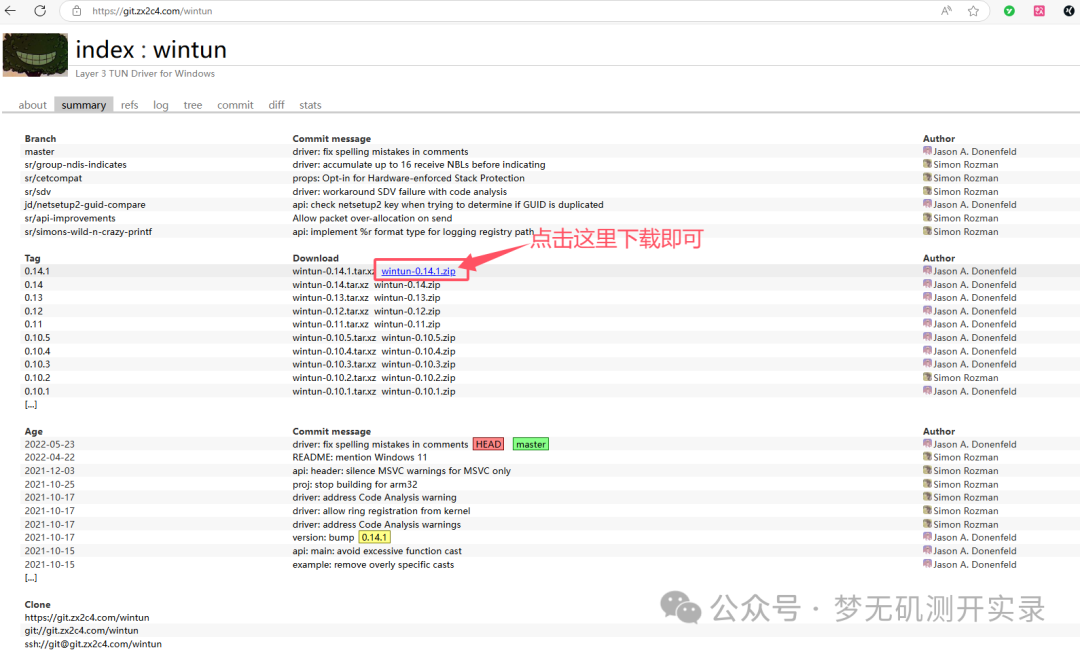1080x652 pixels.
Task: Download wintun-0.10.2.tar.xz
Action: coord(334,377)
